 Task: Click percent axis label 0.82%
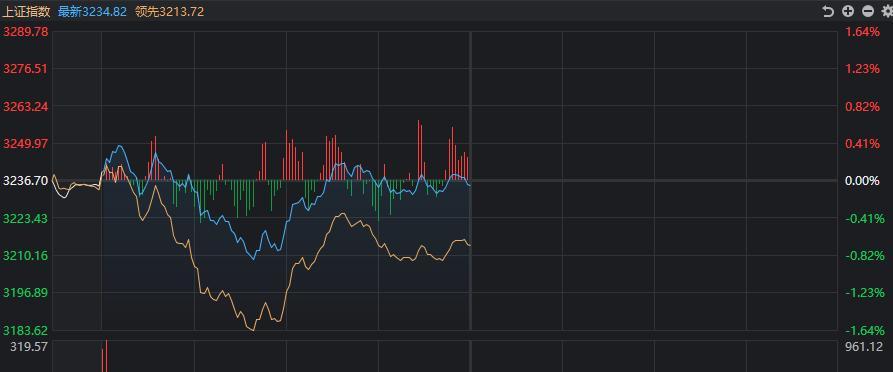(x=862, y=107)
